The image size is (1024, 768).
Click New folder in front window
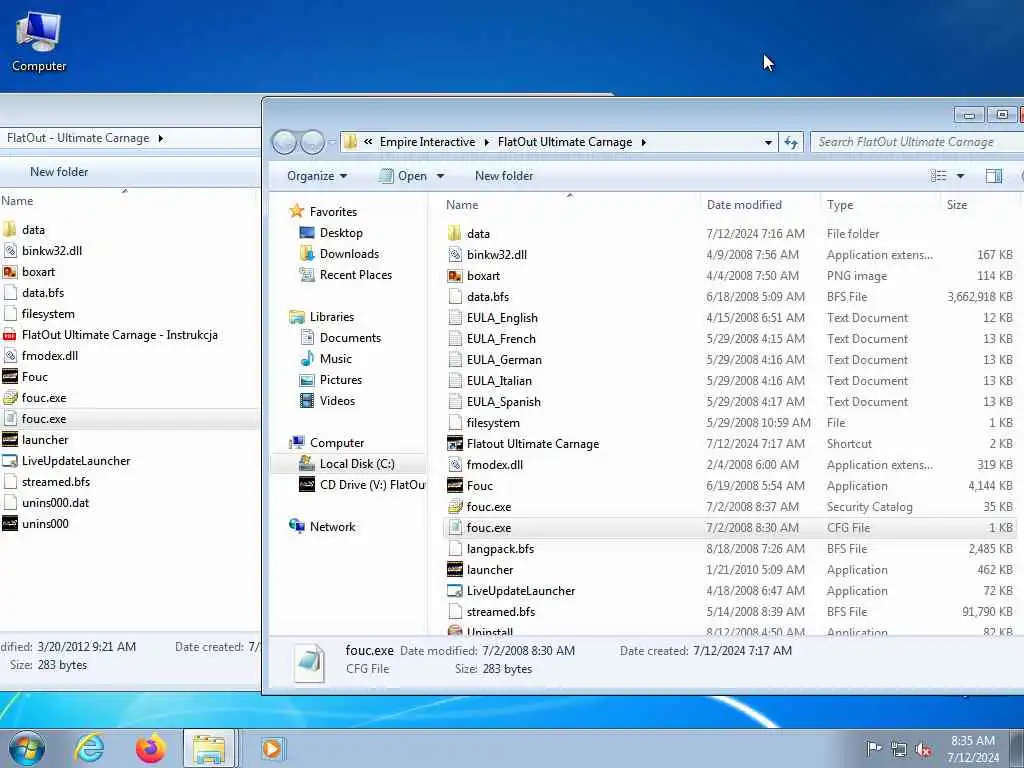(x=504, y=176)
